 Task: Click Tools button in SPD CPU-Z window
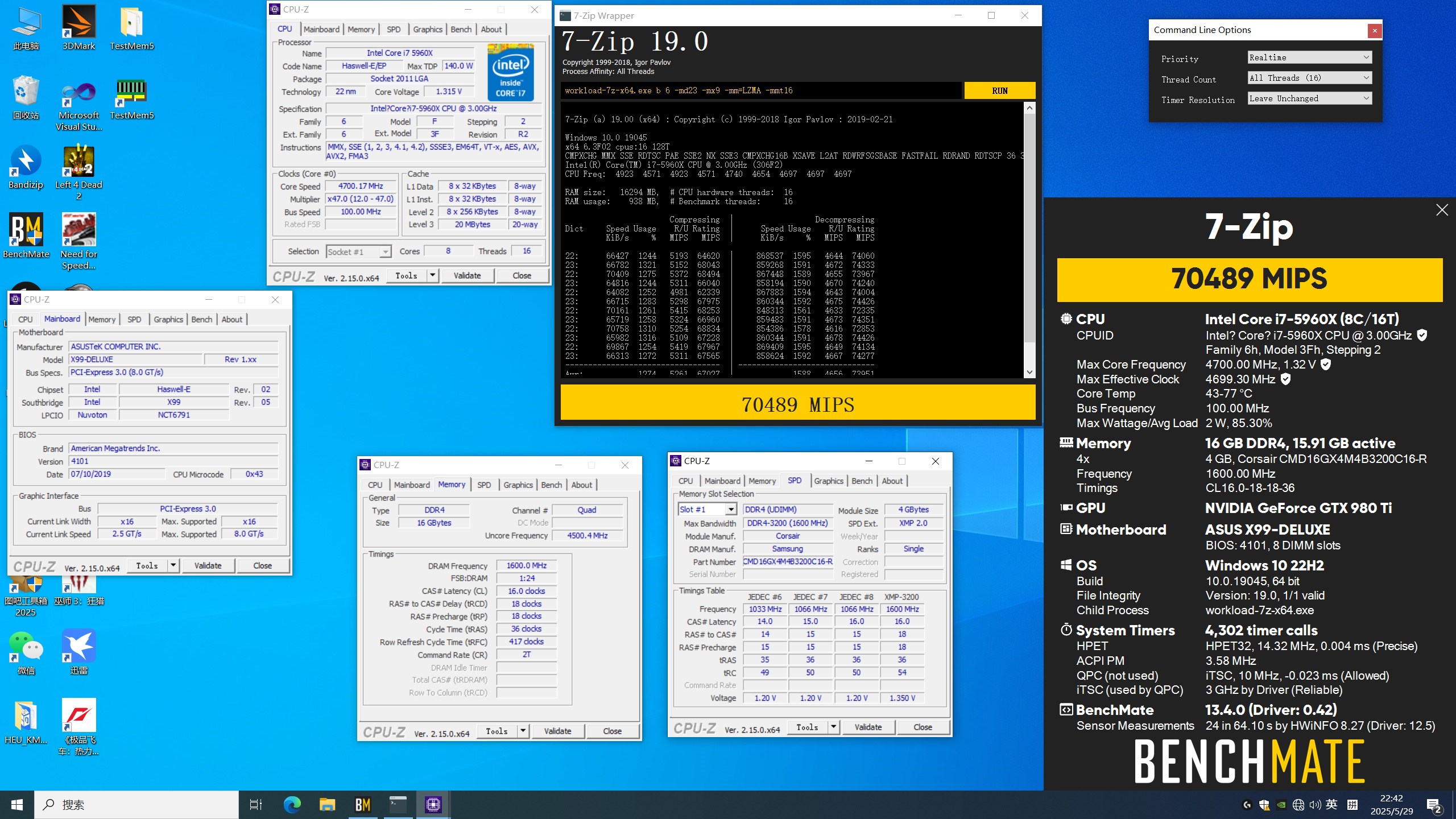[x=807, y=727]
